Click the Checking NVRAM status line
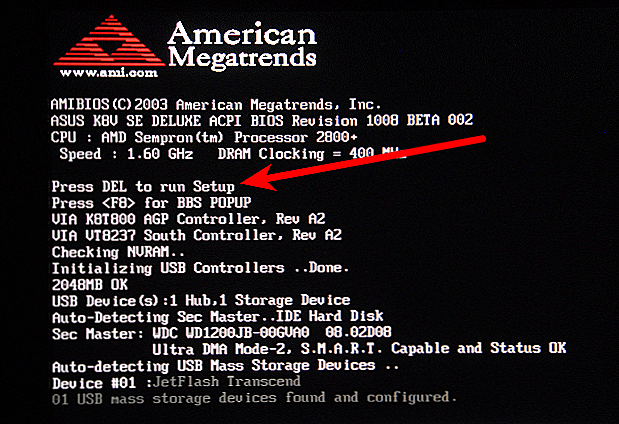The image size is (619, 424). point(118,252)
